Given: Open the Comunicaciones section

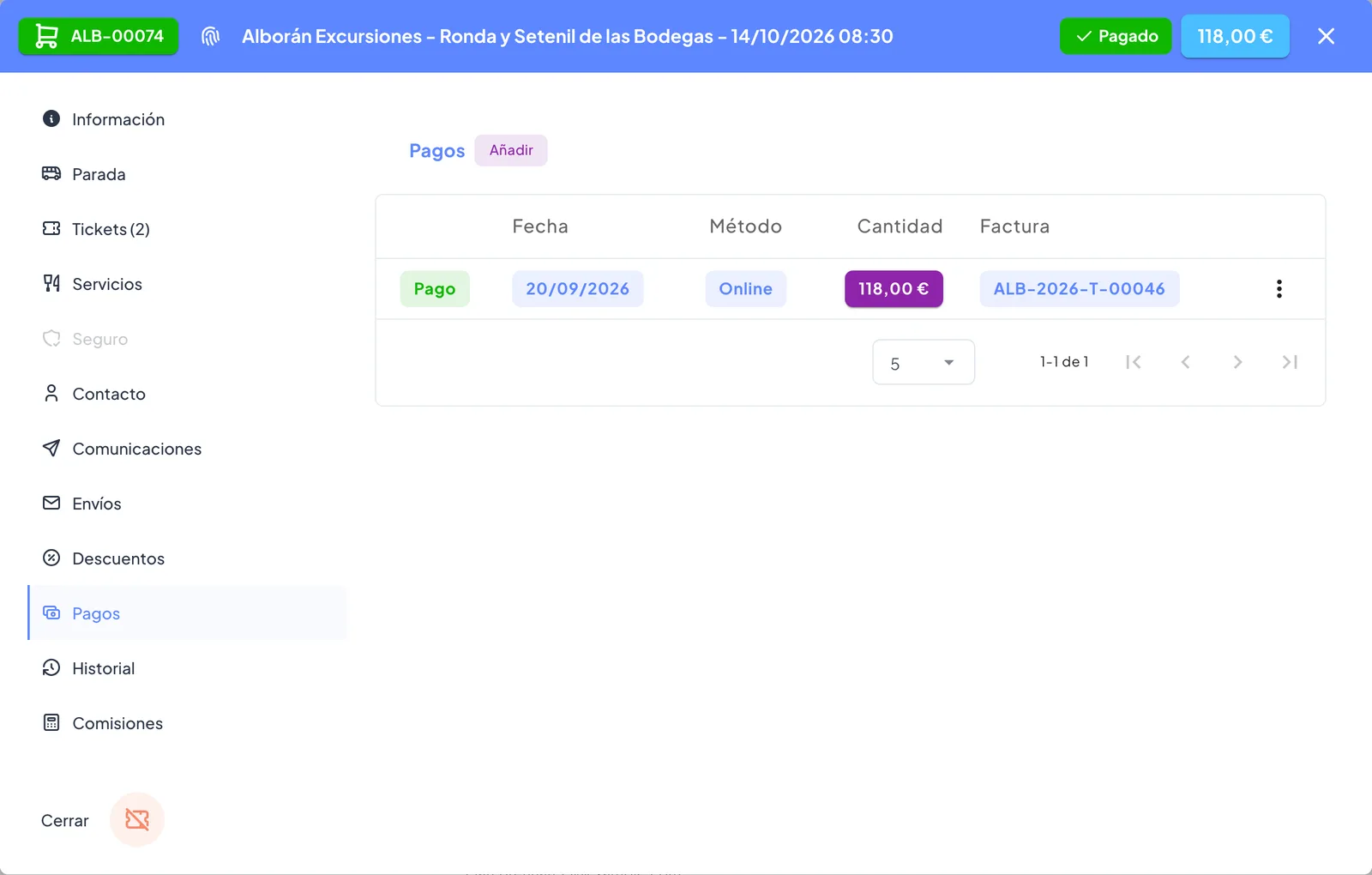Looking at the screenshot, I should click(x=188, y=449).
